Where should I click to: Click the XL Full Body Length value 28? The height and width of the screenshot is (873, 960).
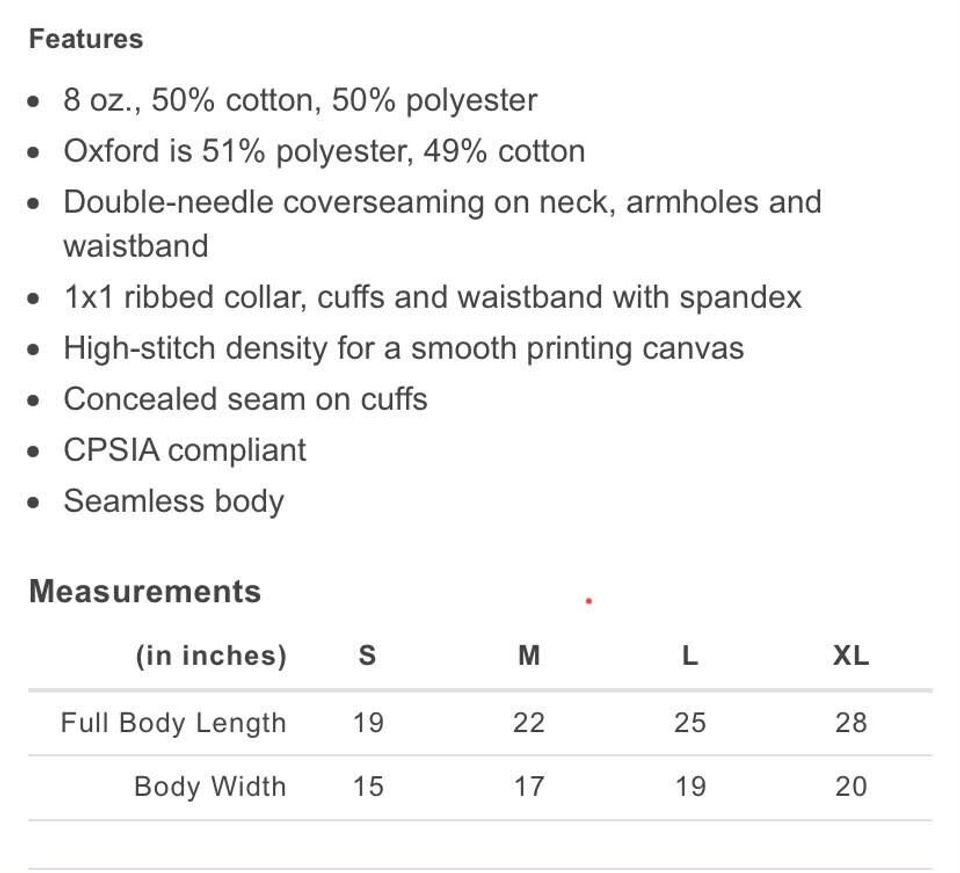click(x=851, y=723)
